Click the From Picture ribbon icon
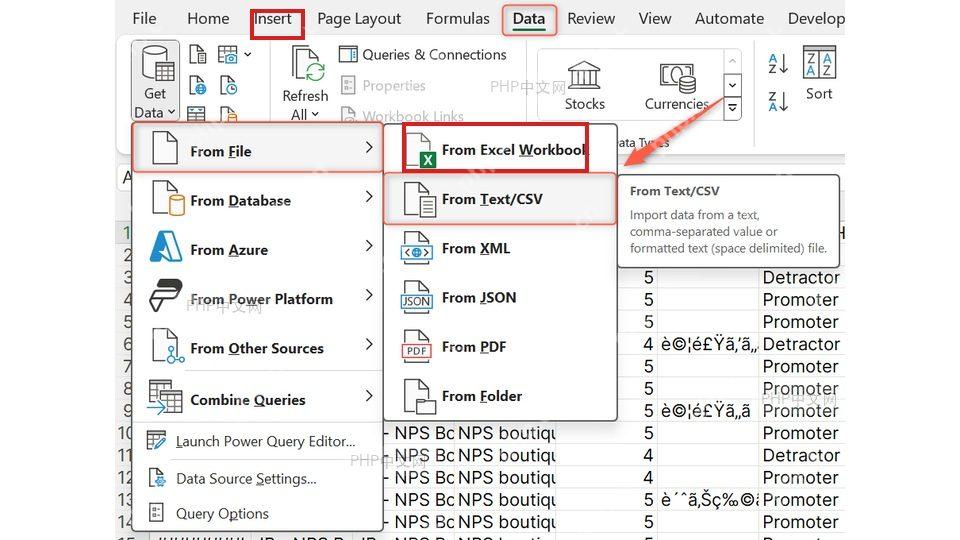 228,54
